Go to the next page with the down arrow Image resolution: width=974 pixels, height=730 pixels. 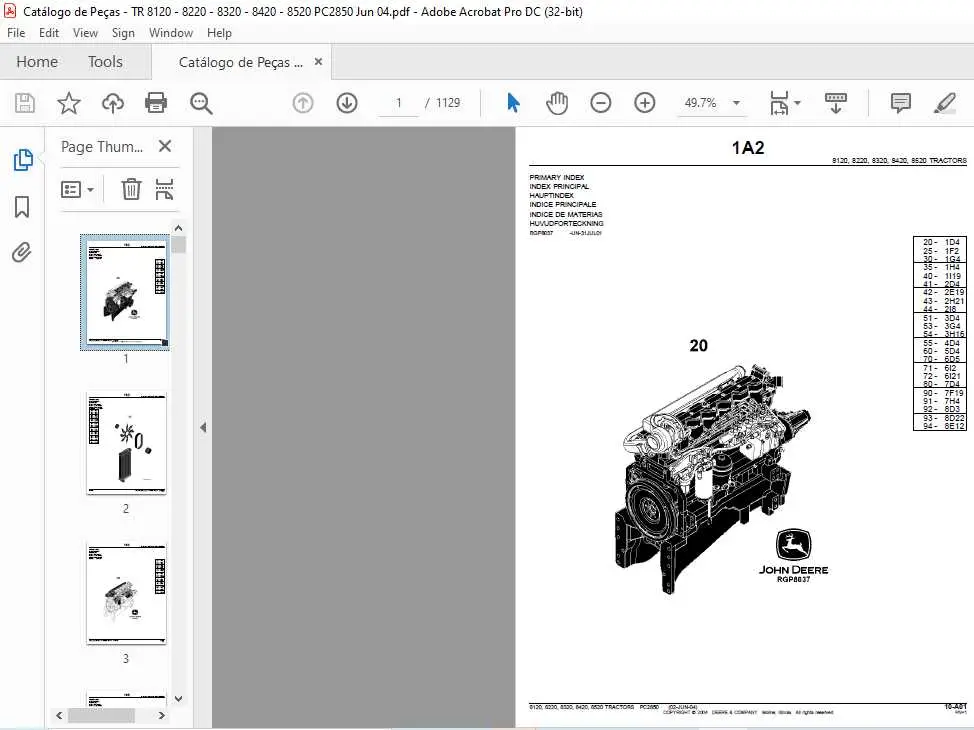tap(347, 103)
